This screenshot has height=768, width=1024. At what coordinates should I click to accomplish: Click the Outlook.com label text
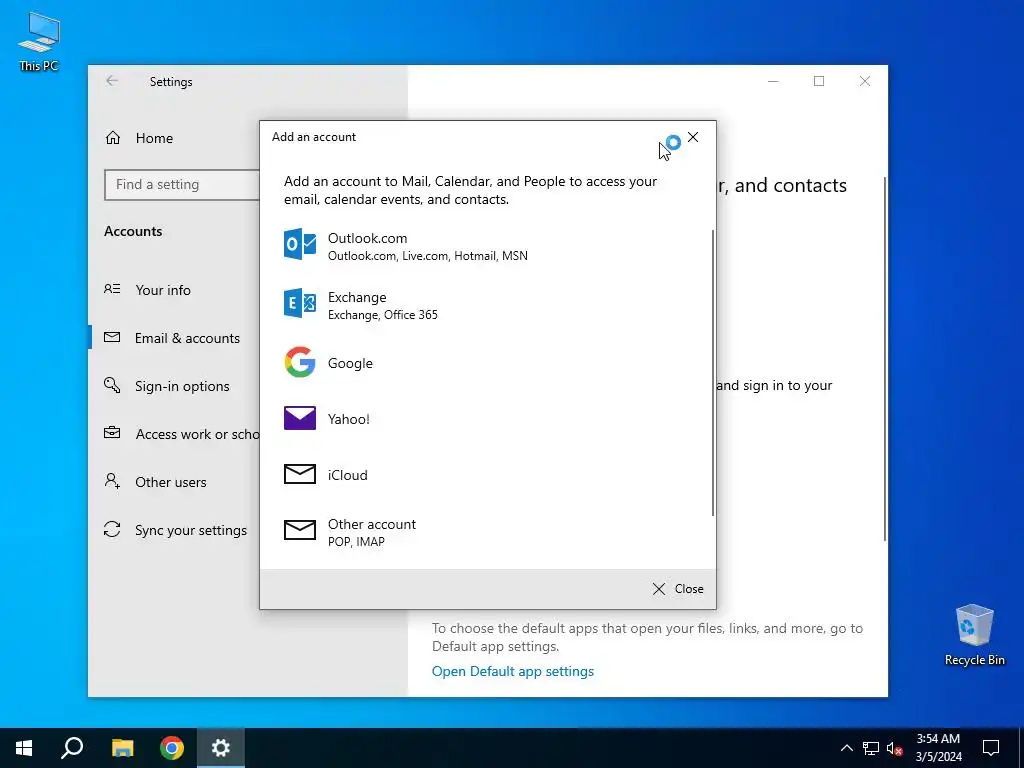click(x=367, y=238)
